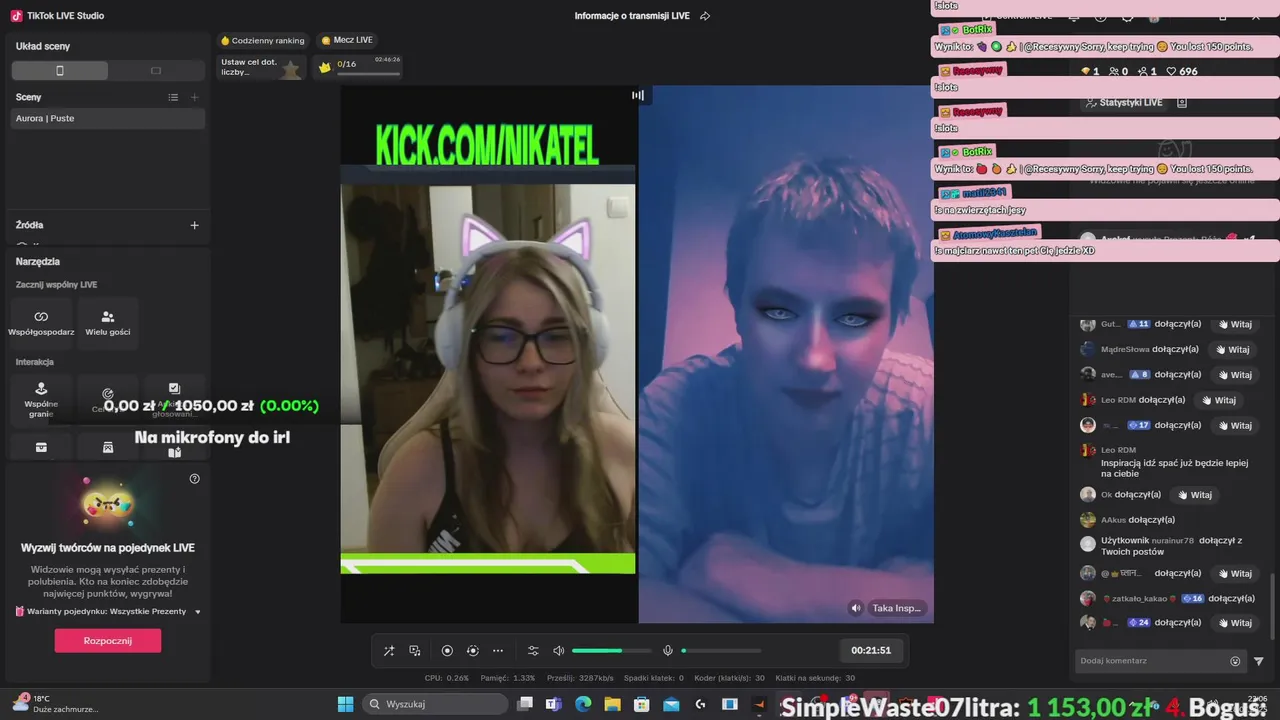This screenshot has width=1280, height=720.
Task: Open the Statystyki LIVE button
Action: (1123, 102)
